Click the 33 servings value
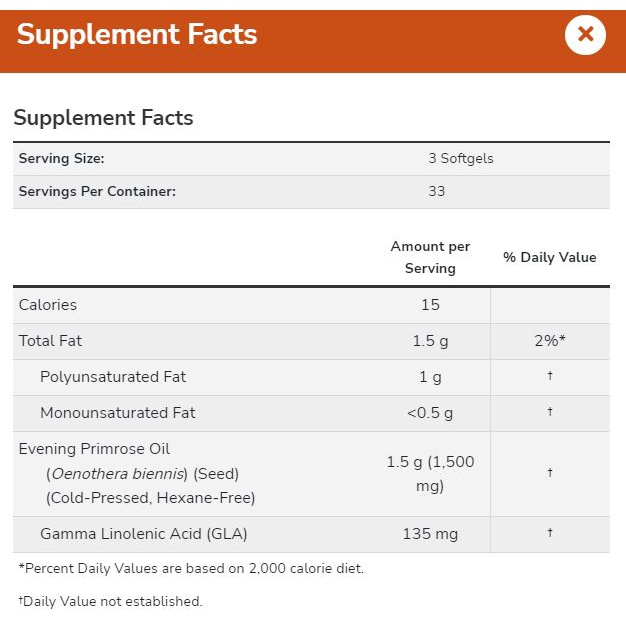 point(436,191)
